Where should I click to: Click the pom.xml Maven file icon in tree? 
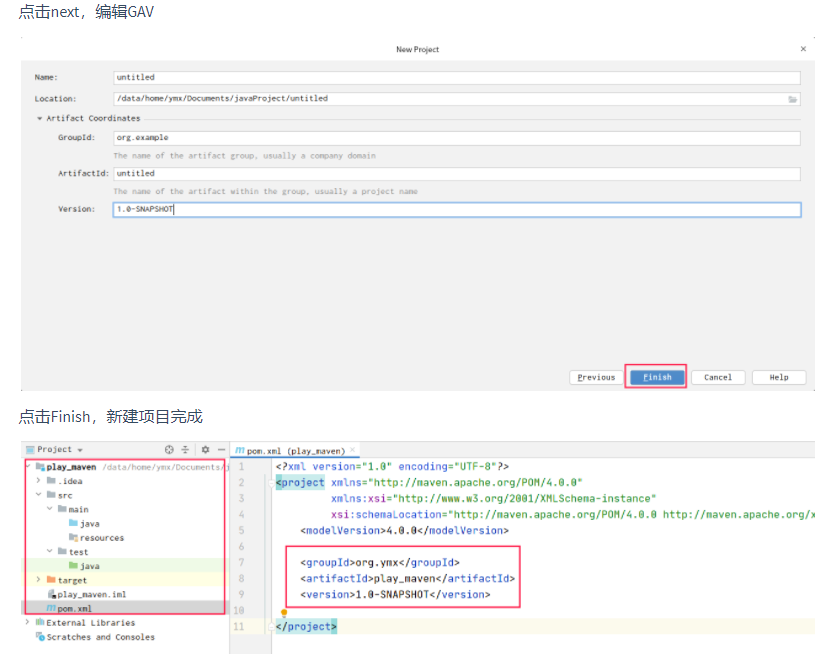pos(51,608)
